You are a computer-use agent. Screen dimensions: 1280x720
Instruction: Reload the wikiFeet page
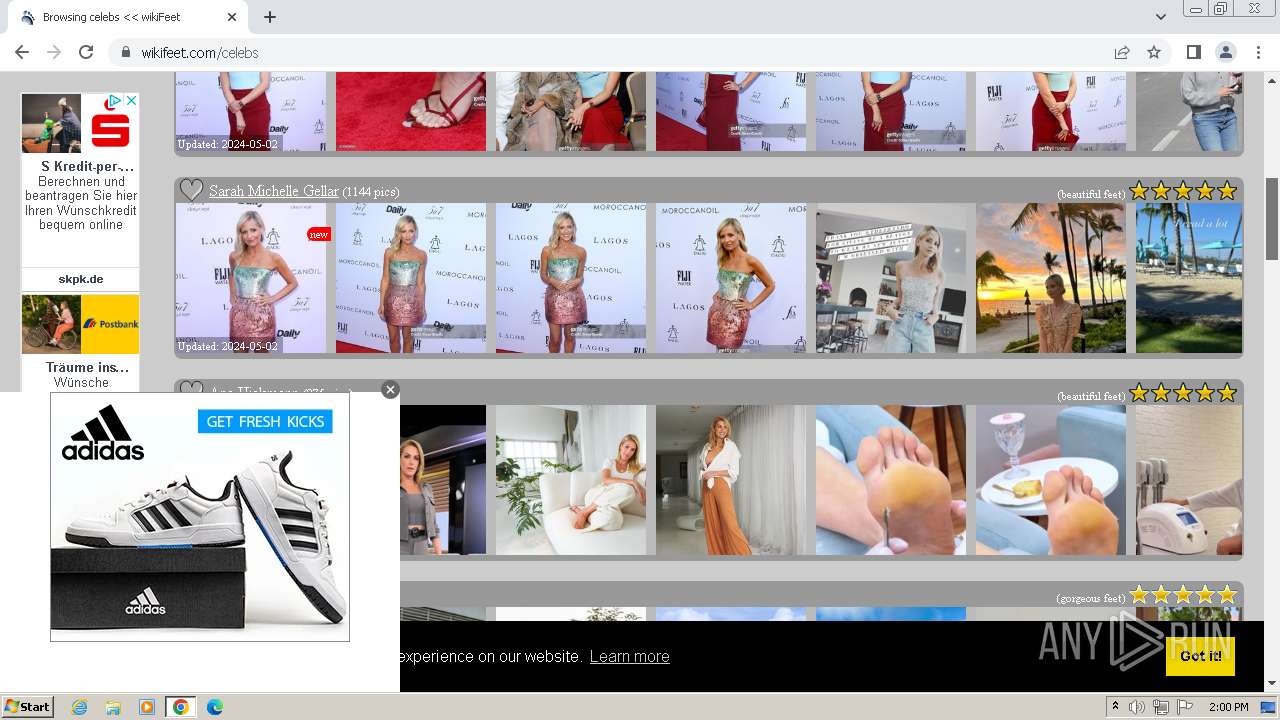click(x=86, y=52)
